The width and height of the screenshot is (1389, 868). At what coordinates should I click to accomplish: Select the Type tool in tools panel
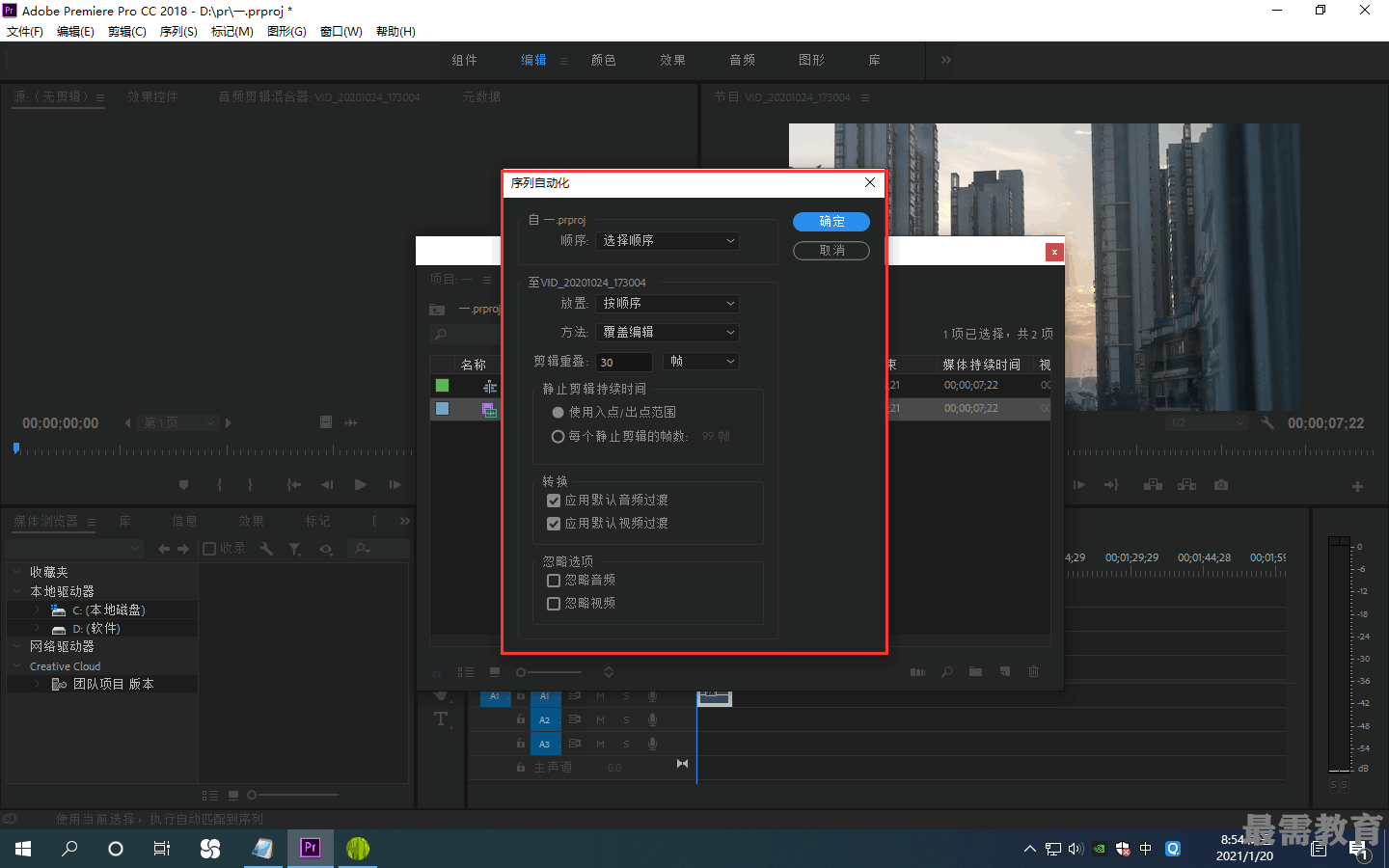click(x=441, y=719)
